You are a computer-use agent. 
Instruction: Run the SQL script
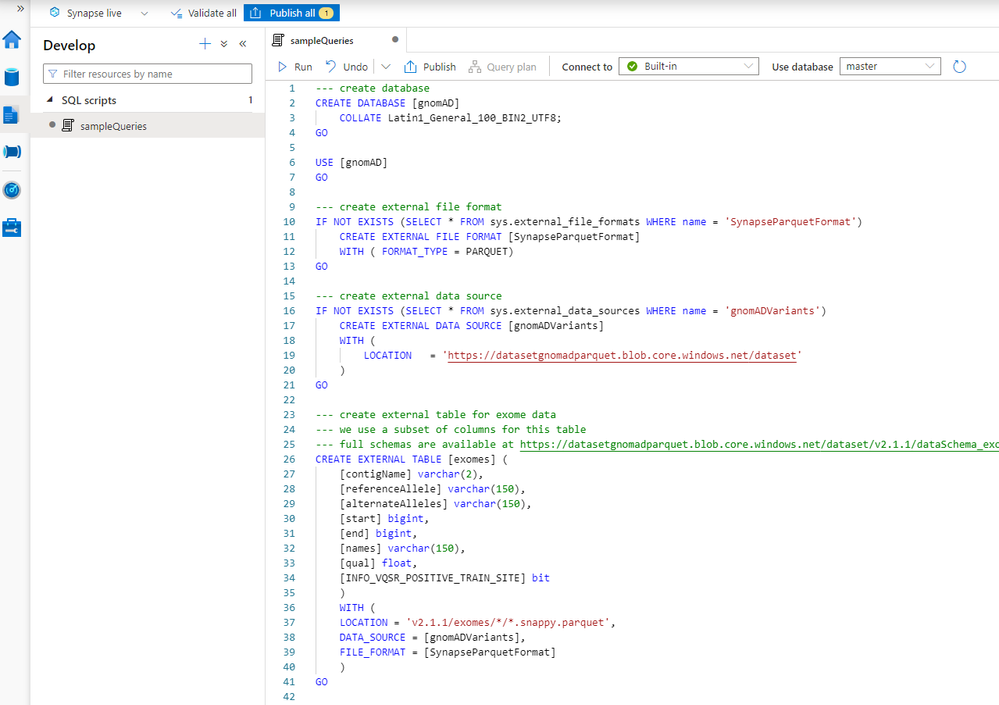point(295,67)
